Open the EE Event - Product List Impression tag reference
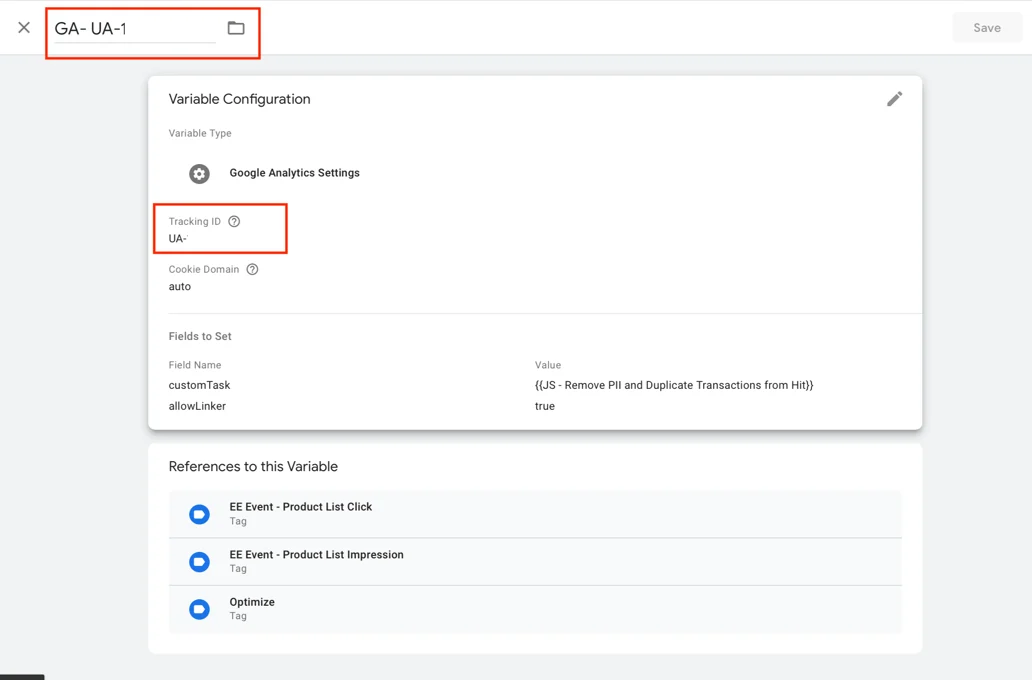The width and height of the screenshot is (1032, 680). (x=315, y=553)
